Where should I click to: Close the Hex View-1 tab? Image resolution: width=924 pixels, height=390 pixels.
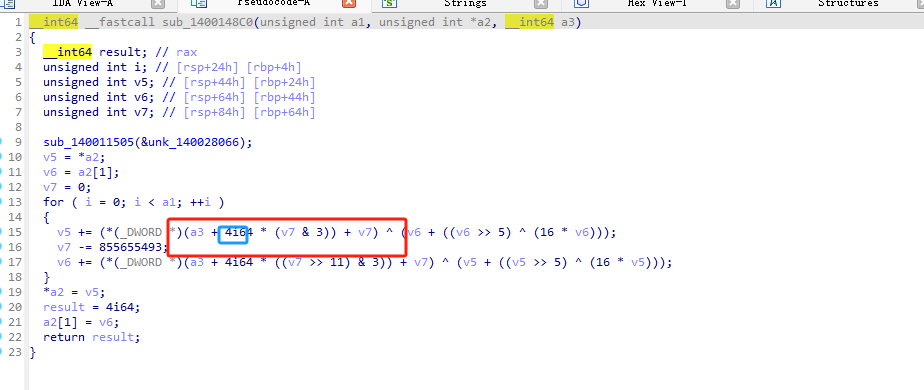tap(732, 4)
